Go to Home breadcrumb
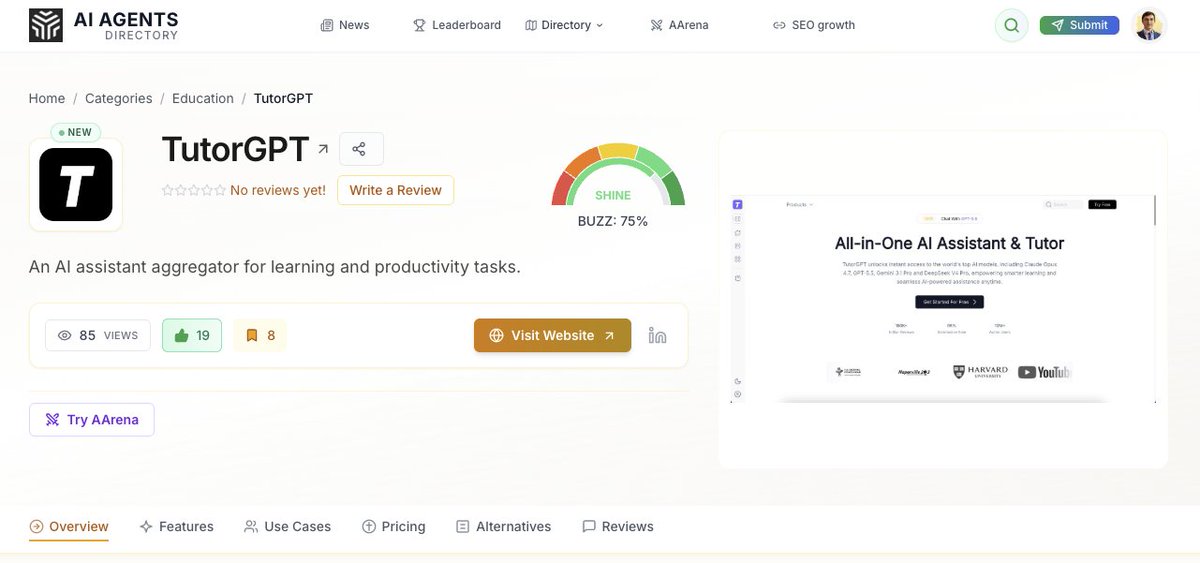The height and width of the screenshot is (563, 1200). tap(47, 98)
